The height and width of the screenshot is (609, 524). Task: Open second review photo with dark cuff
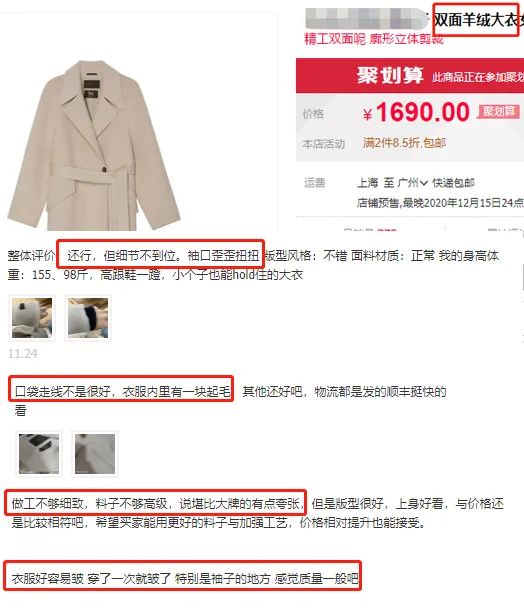point(88,318)
